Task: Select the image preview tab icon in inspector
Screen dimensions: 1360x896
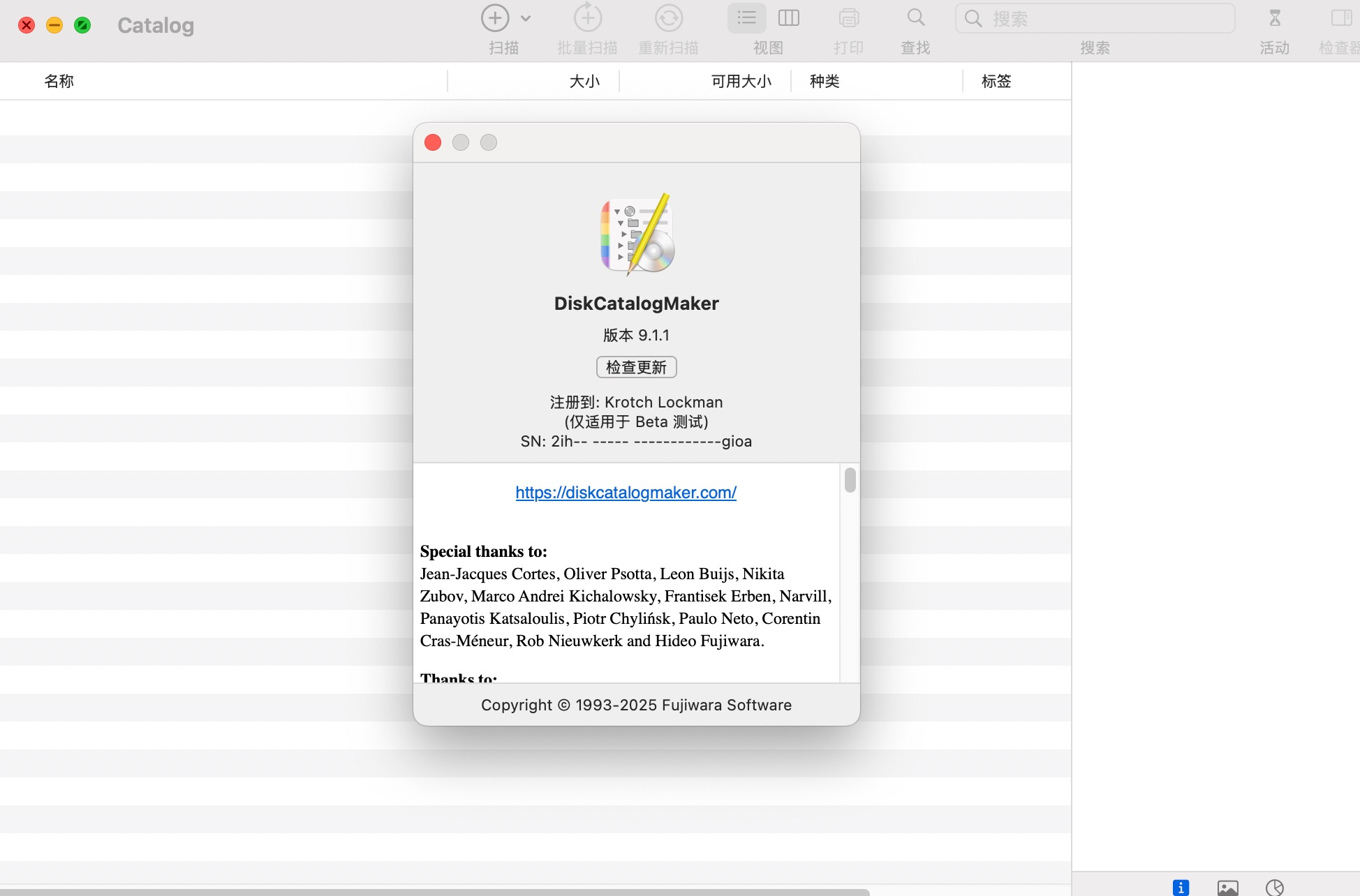Action: pos(1227,888)
